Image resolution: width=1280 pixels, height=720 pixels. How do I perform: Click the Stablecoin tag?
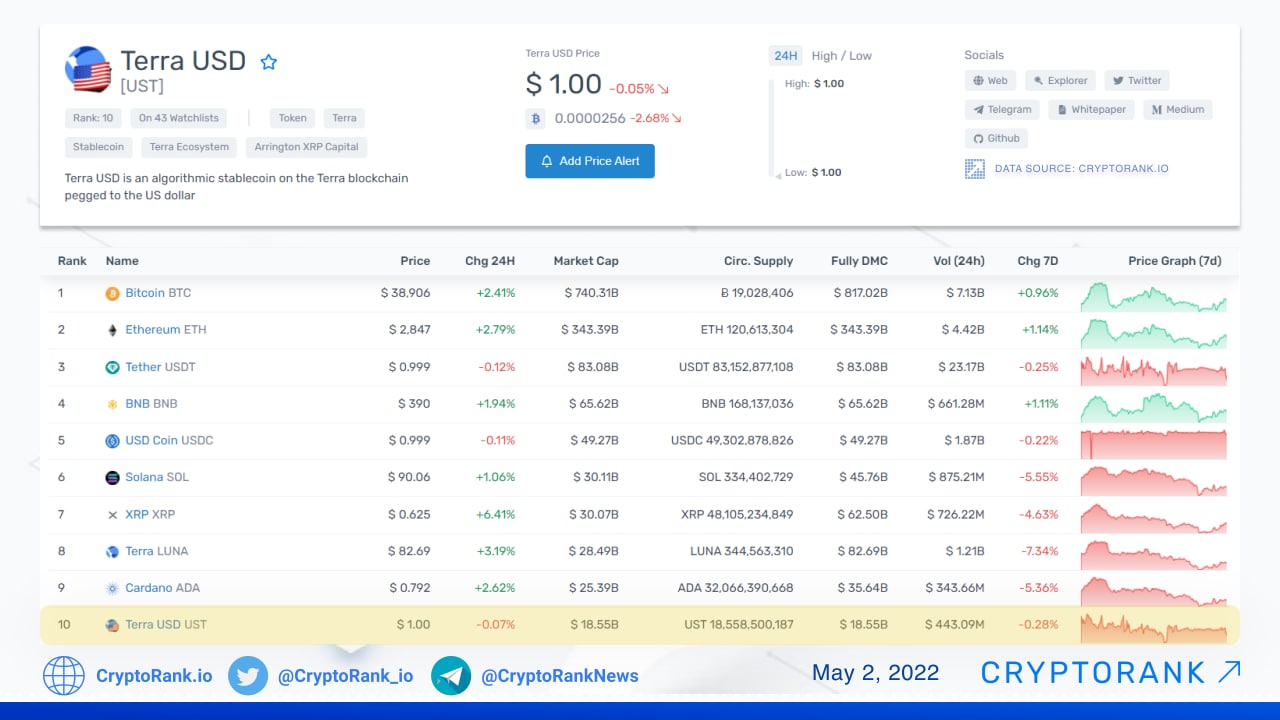coord(98,147)
